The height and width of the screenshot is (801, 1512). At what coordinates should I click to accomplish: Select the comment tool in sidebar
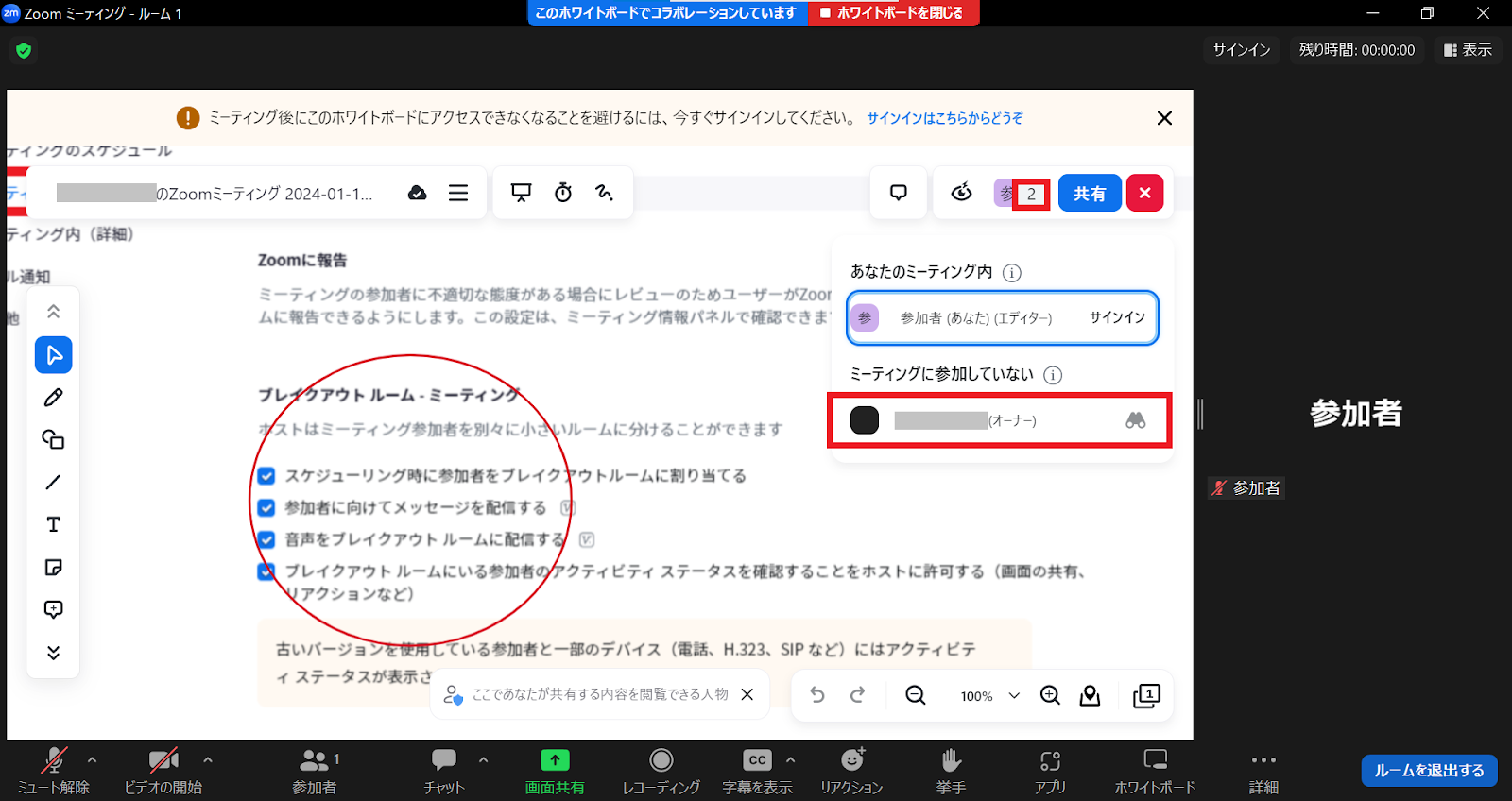[54, 609]
